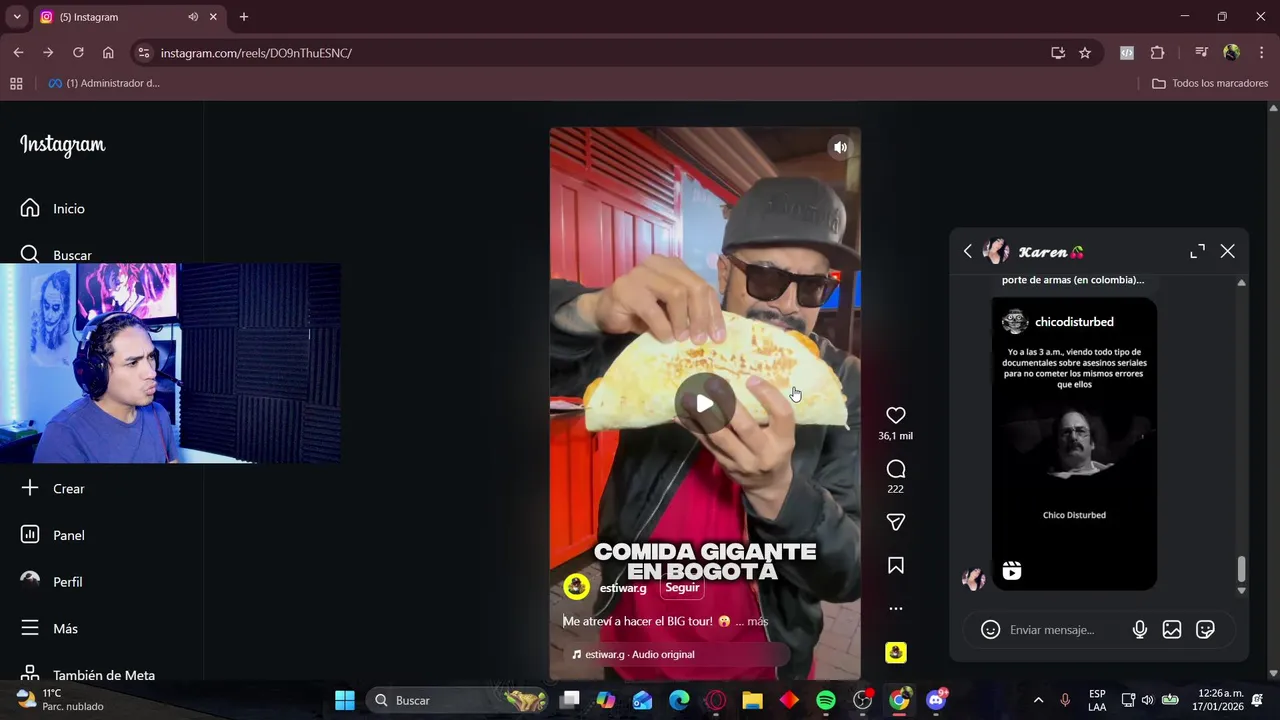
Task: Open Karen's chat header profile picture
Action: pyautogui.click(x=996, y=251)
